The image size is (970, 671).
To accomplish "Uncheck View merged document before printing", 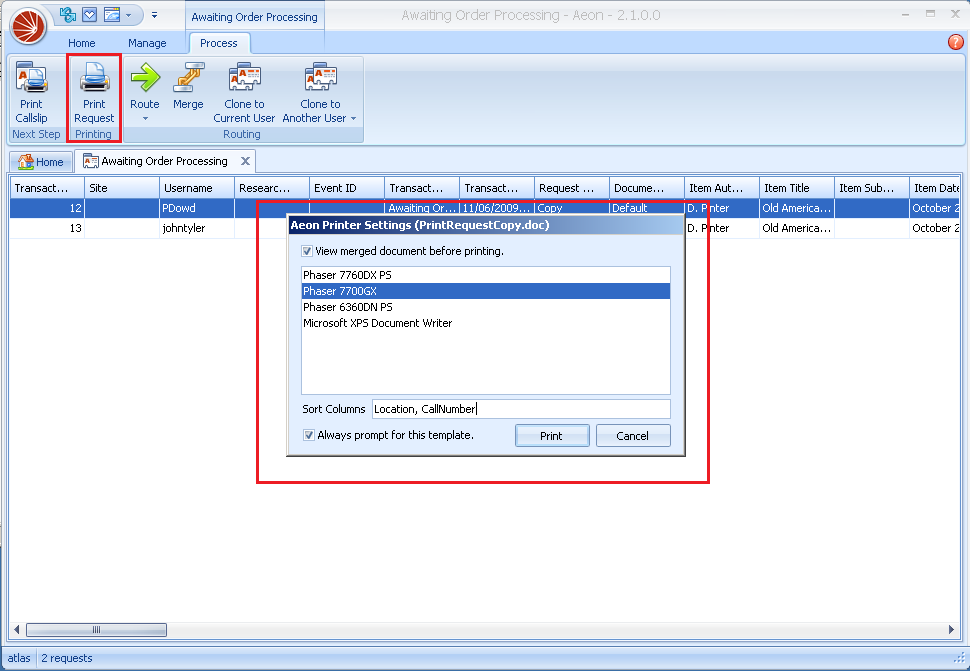I will pyautogui.click(x=307, y=252).
